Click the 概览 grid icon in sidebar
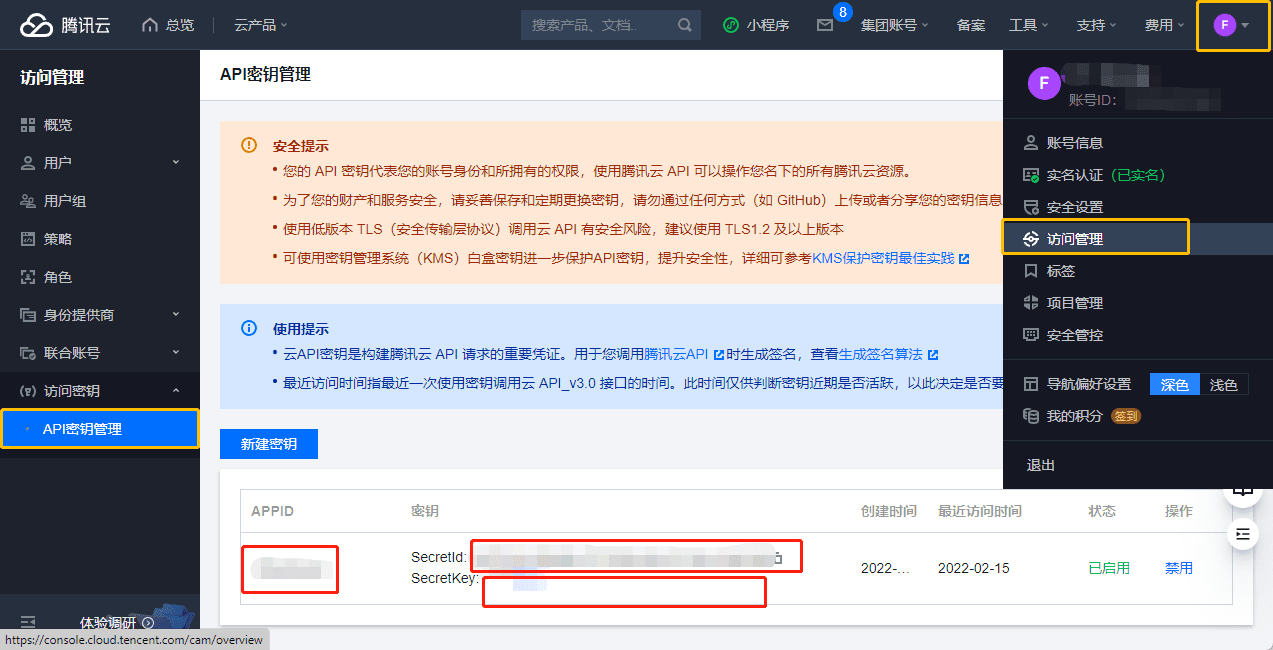Screen dimensions: 1273x650 click(28, 125)
